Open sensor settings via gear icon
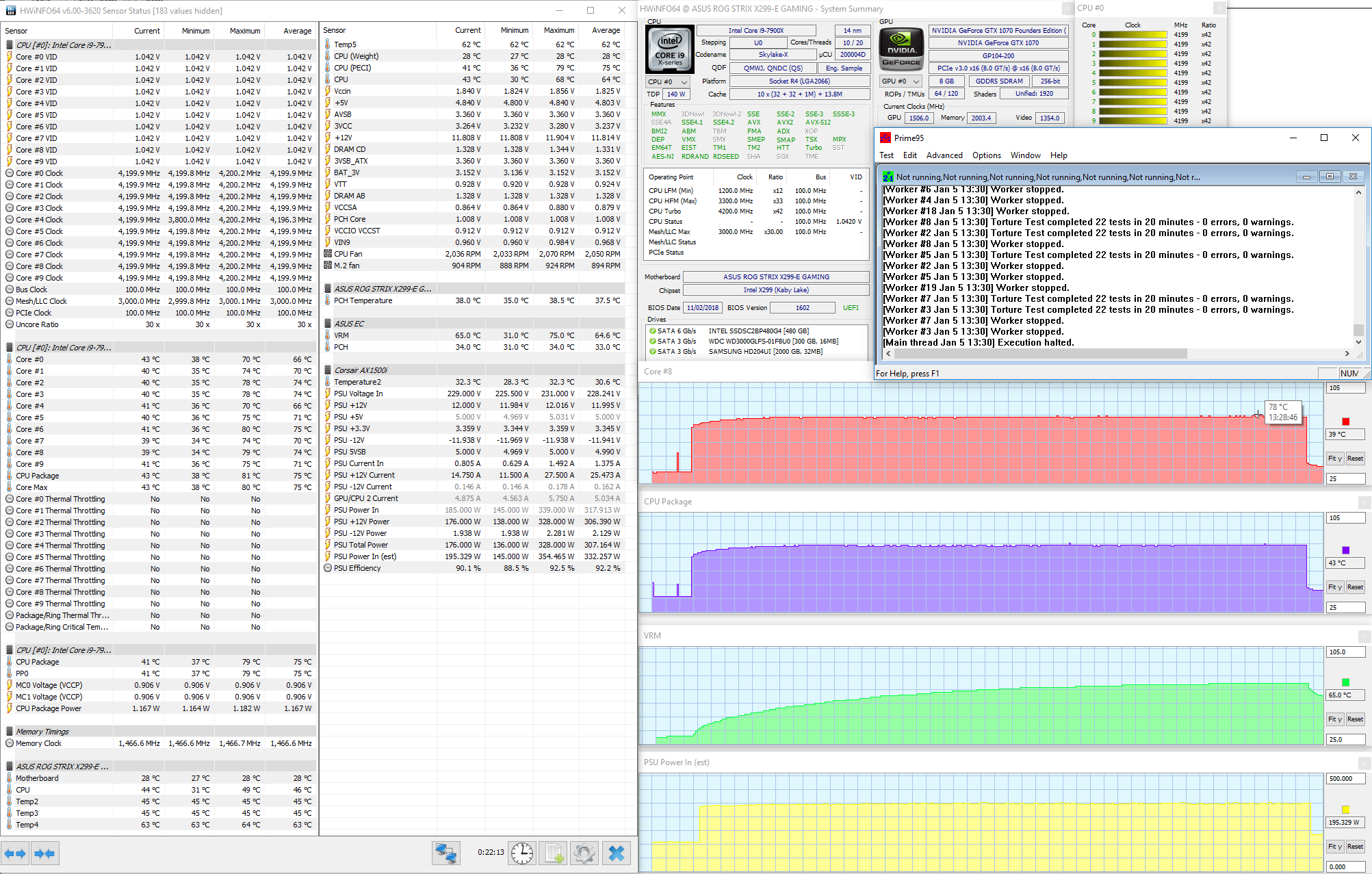This screenshot has width=1372, height=874. 584,853
